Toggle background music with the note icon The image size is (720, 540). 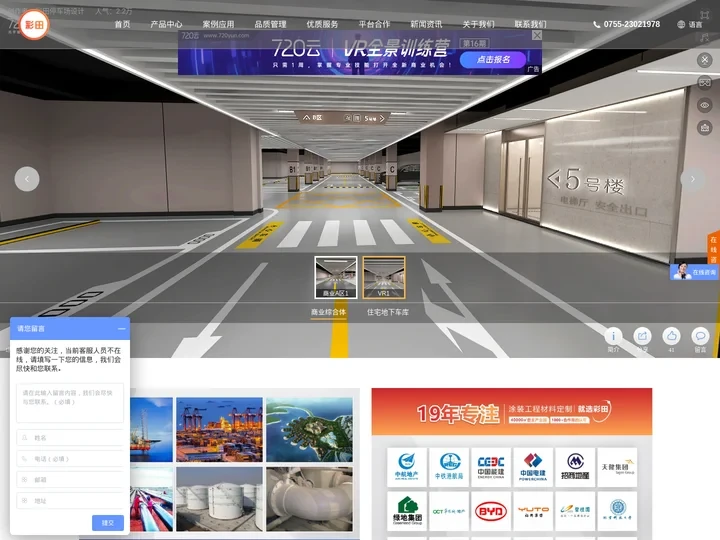pos(705,38)
